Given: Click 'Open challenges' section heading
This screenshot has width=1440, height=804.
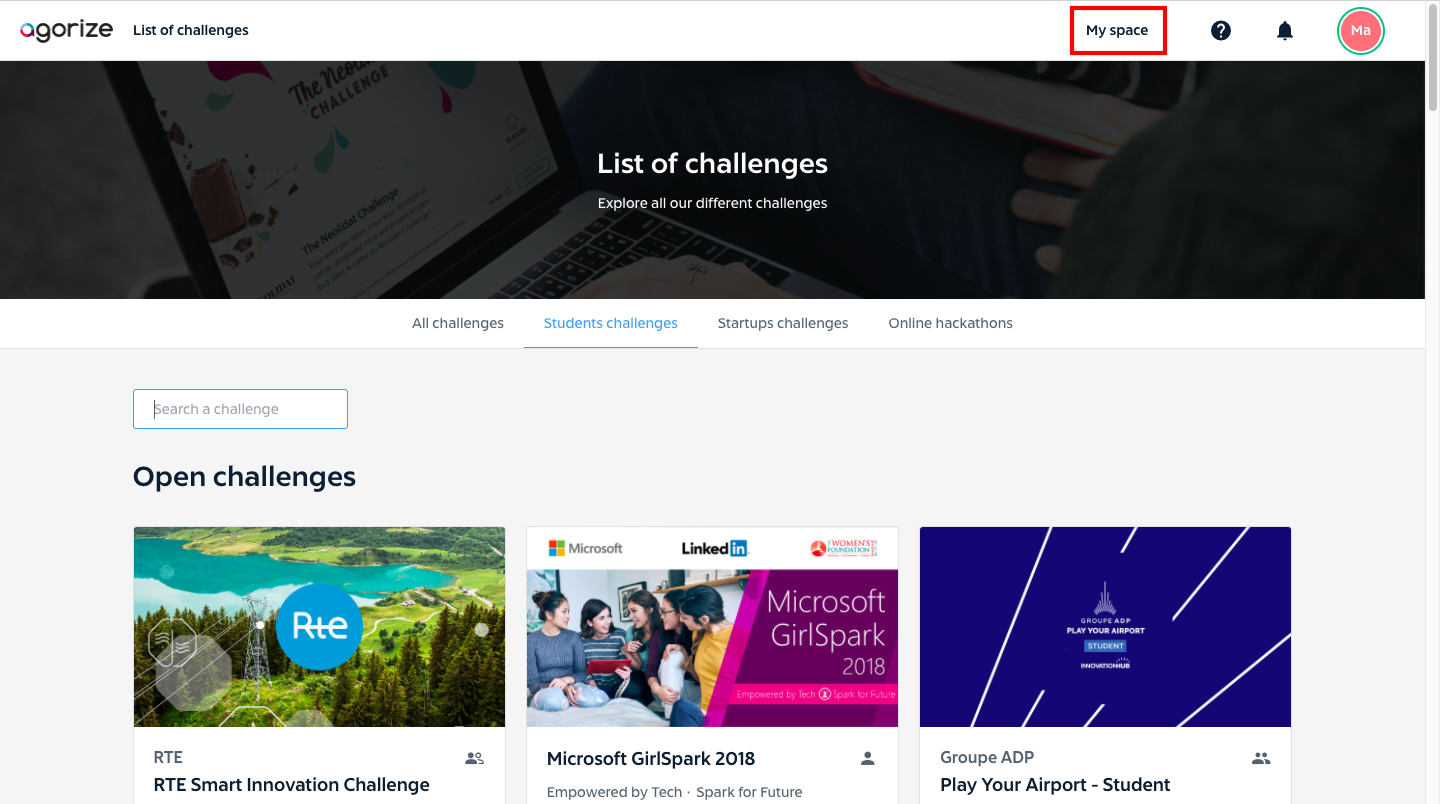Looking at the screenshot, I should [244, 477].
